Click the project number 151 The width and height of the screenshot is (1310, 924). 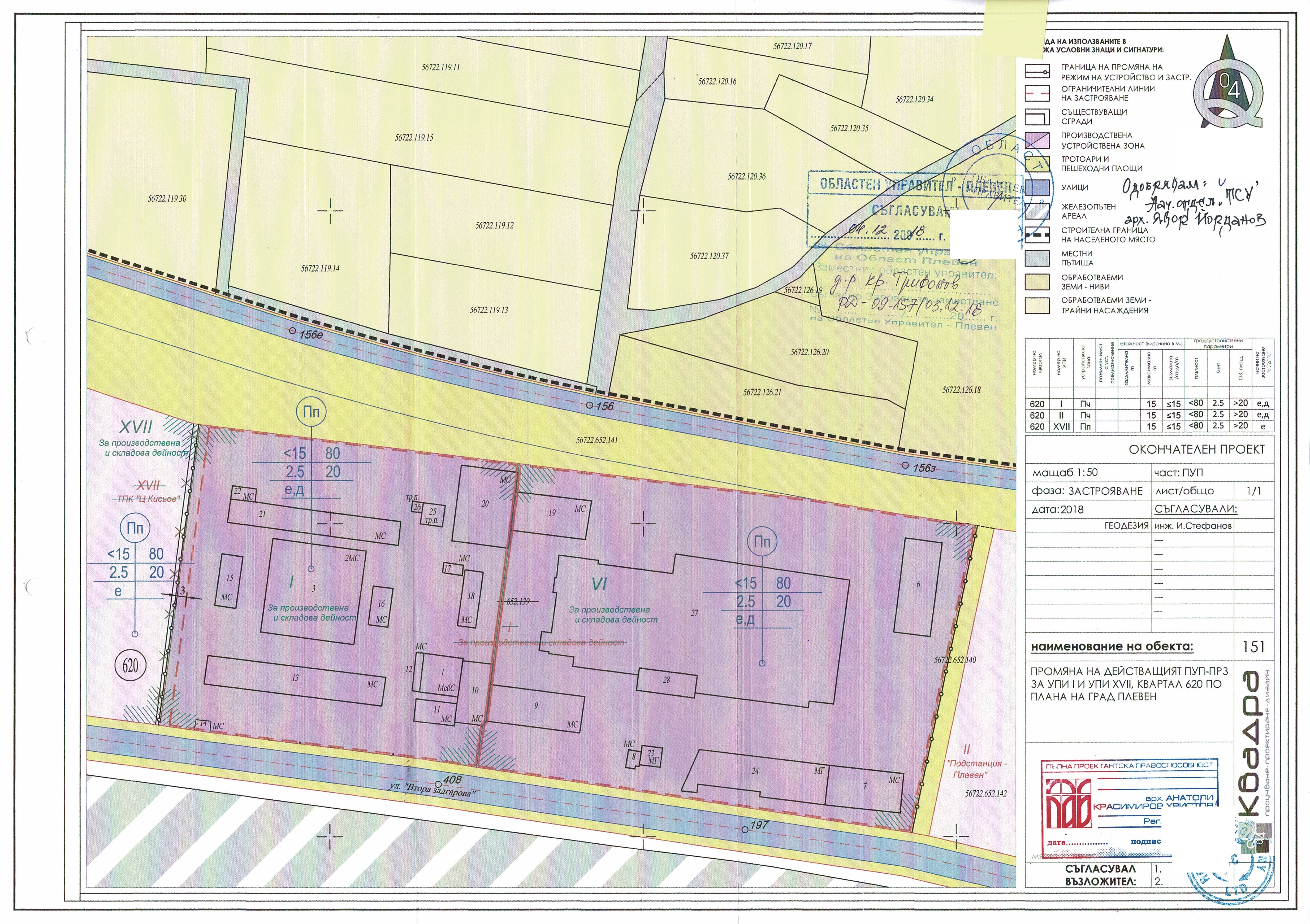coord(1253,647)
